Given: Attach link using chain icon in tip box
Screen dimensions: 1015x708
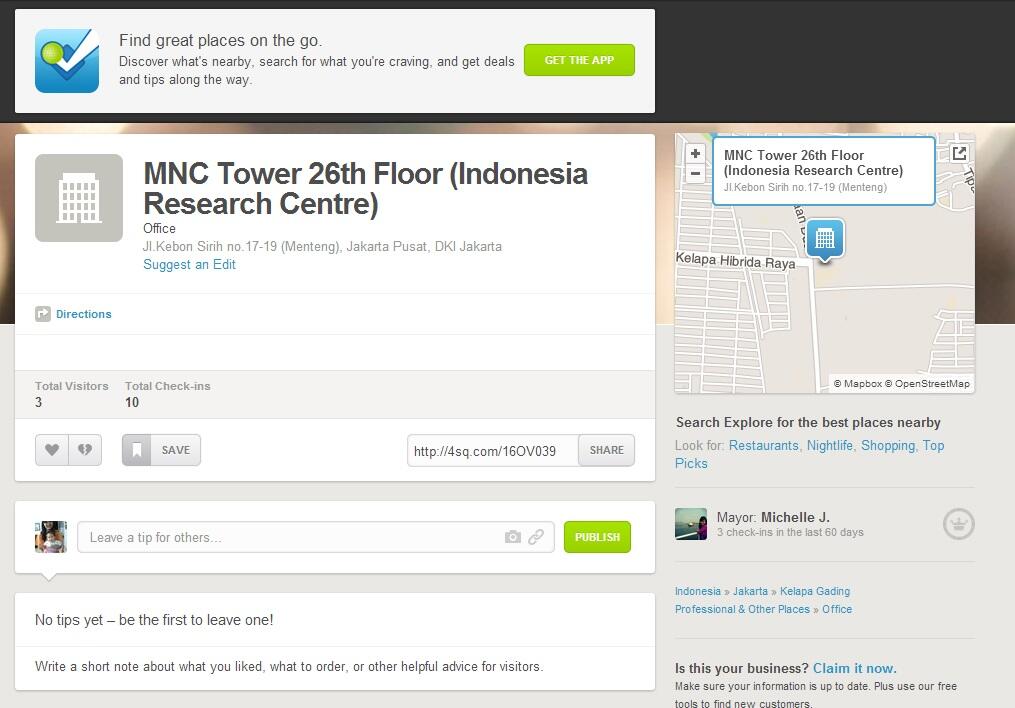Looking at the screenshot, I should tap(536, 537).
